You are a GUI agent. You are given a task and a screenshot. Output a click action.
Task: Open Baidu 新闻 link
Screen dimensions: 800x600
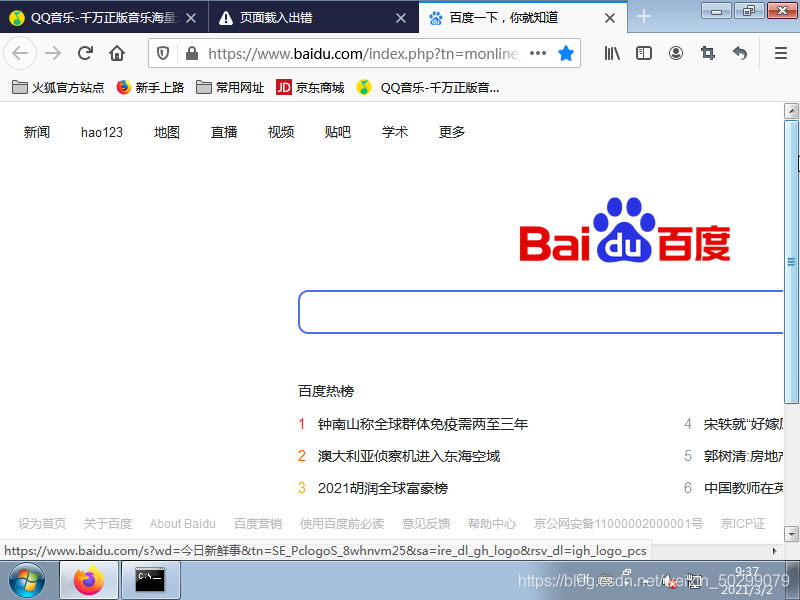(37, 132)
